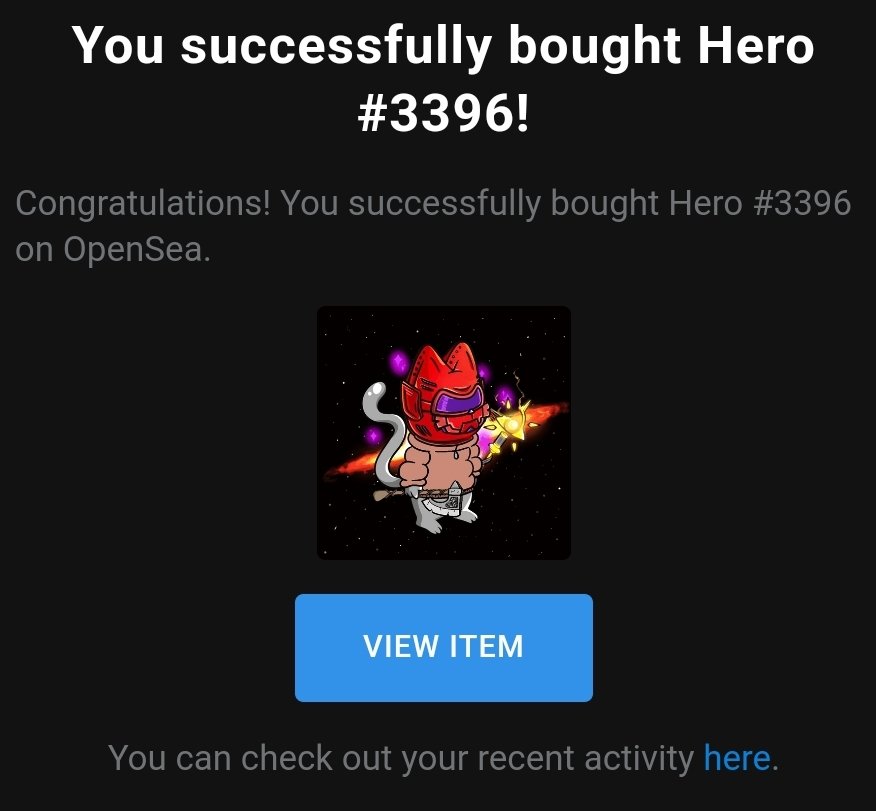Select the "#3396!" line of heading
Image resolution: width=876 pixels, height=811 pixels.
click(x=444, y=113)
